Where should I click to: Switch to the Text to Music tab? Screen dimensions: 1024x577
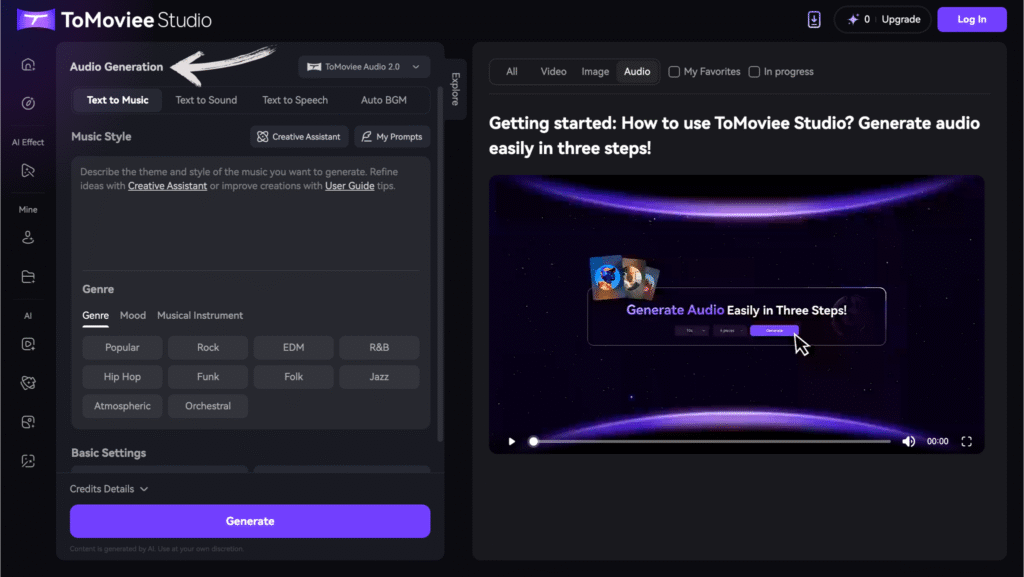point(118,100)
